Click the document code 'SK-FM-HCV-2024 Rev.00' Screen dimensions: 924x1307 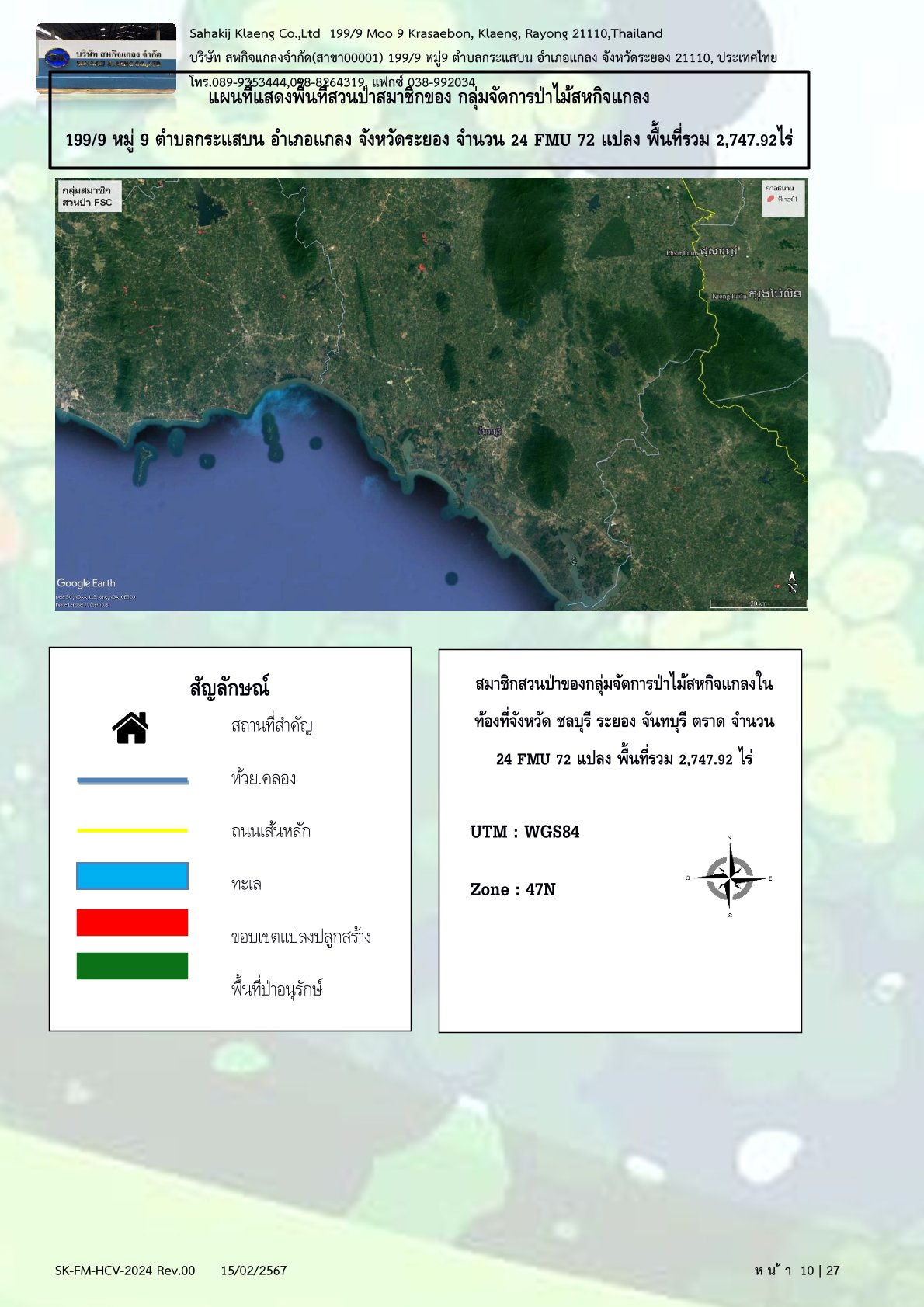pyautogui.click(x=125, y=1271)
